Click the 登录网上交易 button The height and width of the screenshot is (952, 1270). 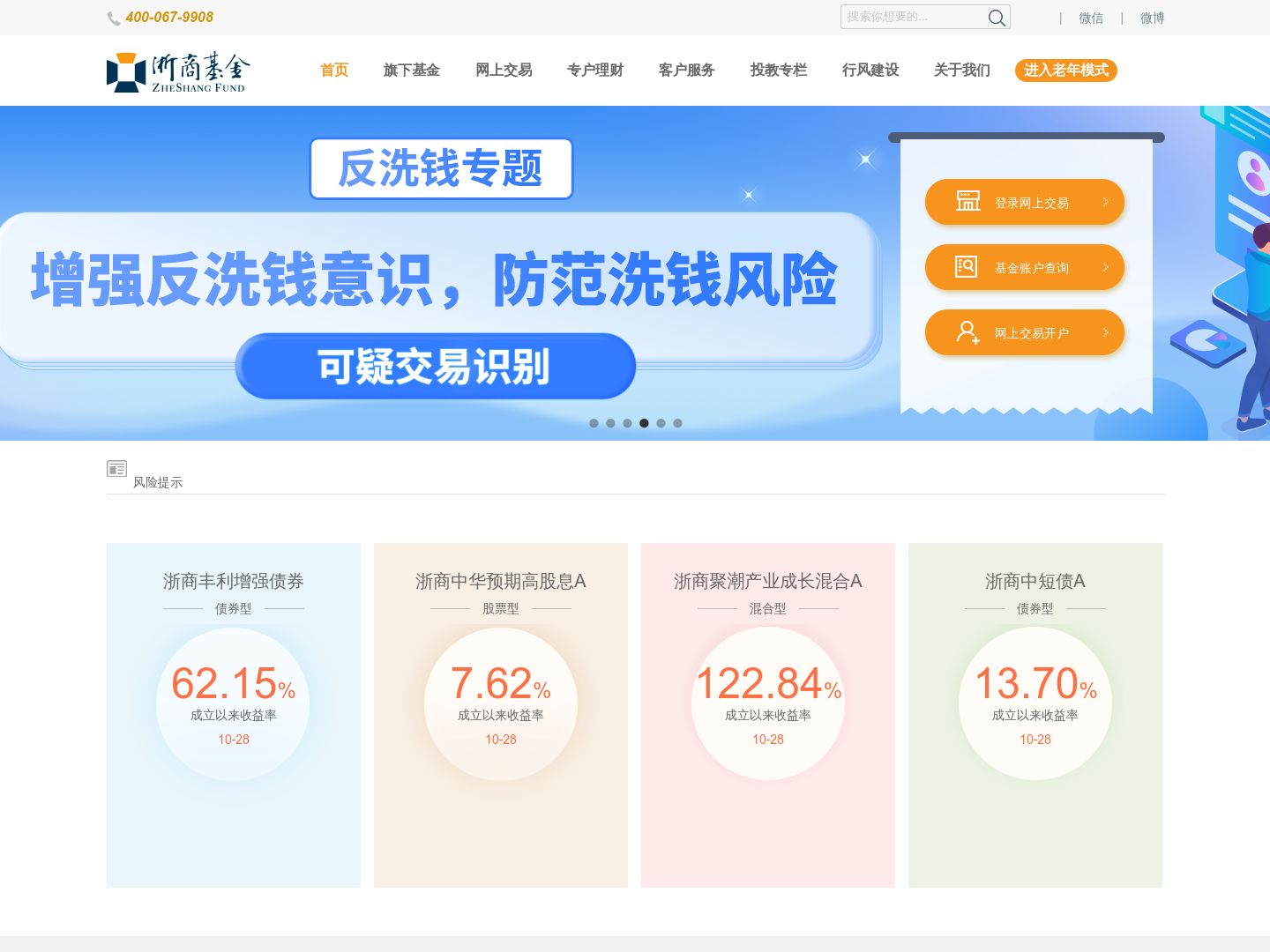tap(1025, 202)
